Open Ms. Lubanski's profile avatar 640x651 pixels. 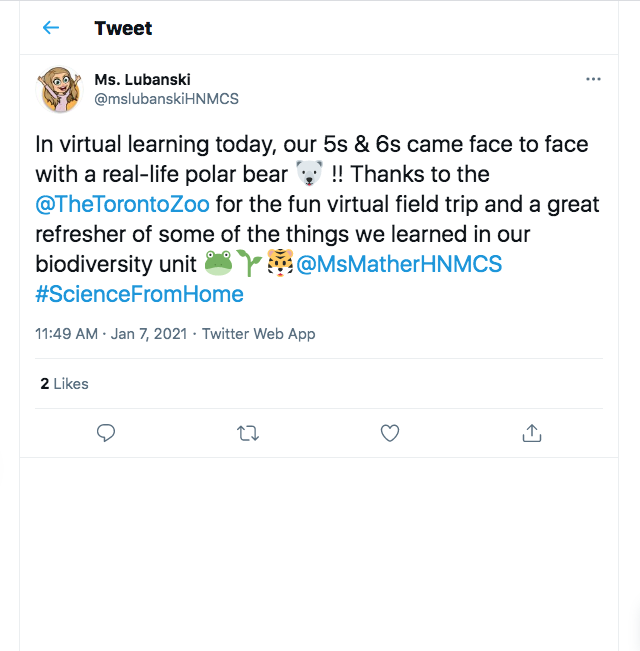(x=59, y=89)
